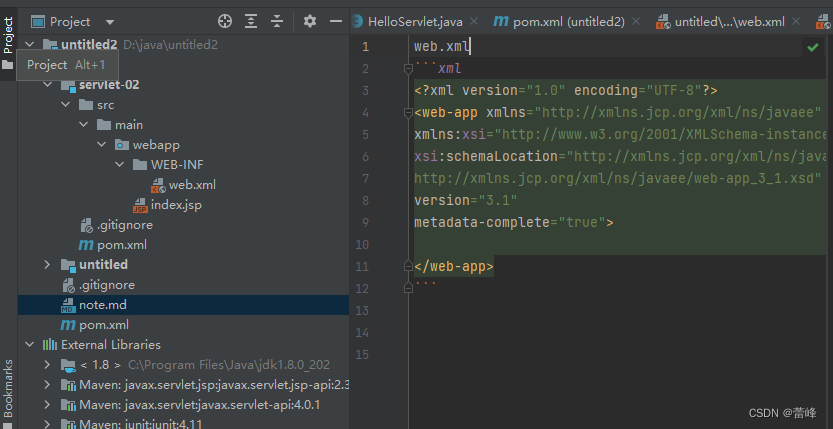Select the webapp folder row

point(183,144)
